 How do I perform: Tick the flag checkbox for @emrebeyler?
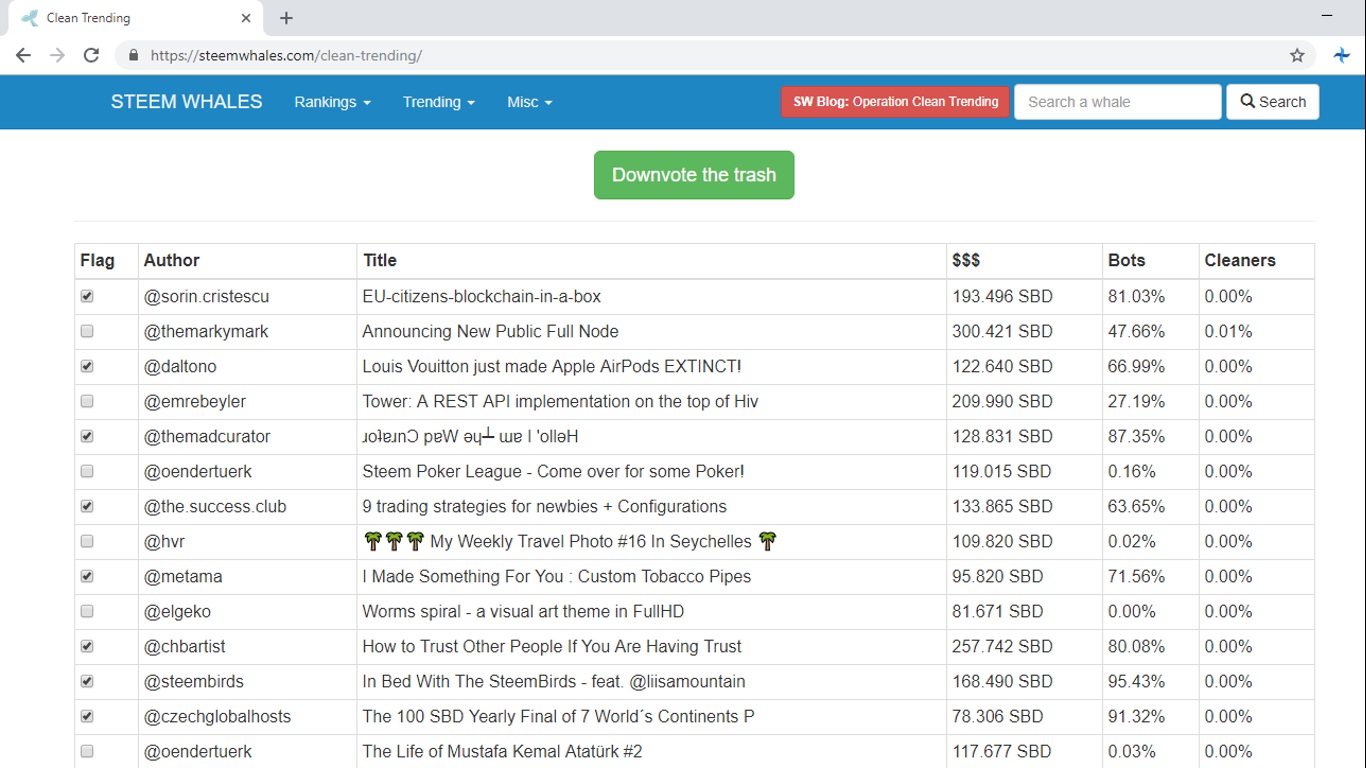(x=87, y=401)
